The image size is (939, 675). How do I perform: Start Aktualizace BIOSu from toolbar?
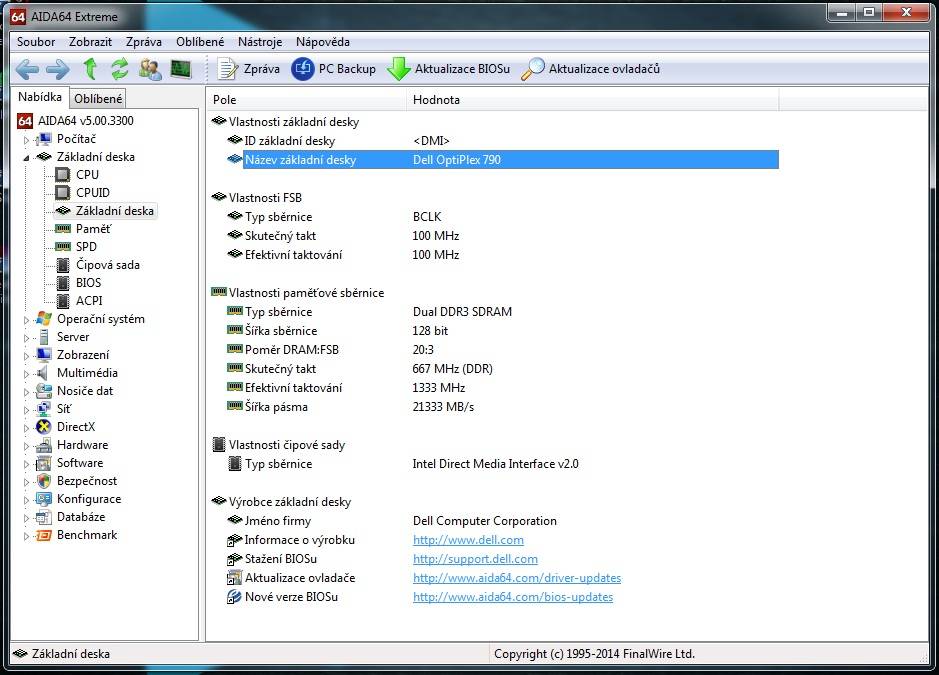coord(449,69)
